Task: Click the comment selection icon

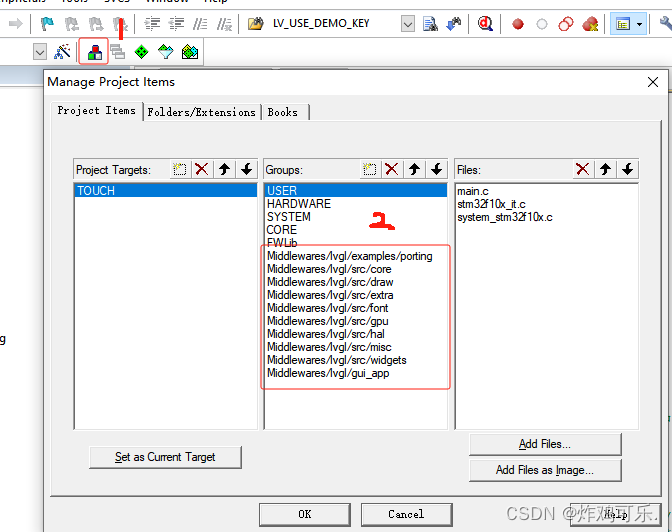Action: pyautogui.click(x=200, y=24)
